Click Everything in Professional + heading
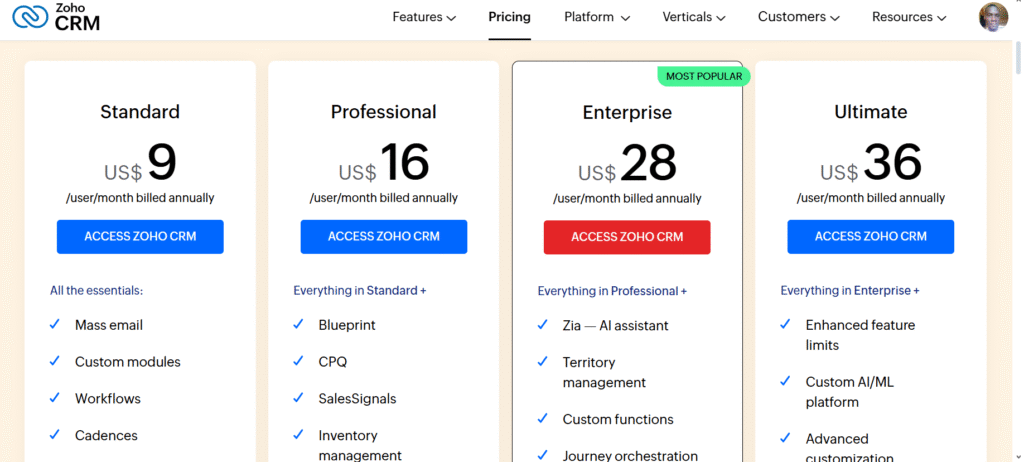The width and height of the screenshot is (1024, 462). [612, 291]
